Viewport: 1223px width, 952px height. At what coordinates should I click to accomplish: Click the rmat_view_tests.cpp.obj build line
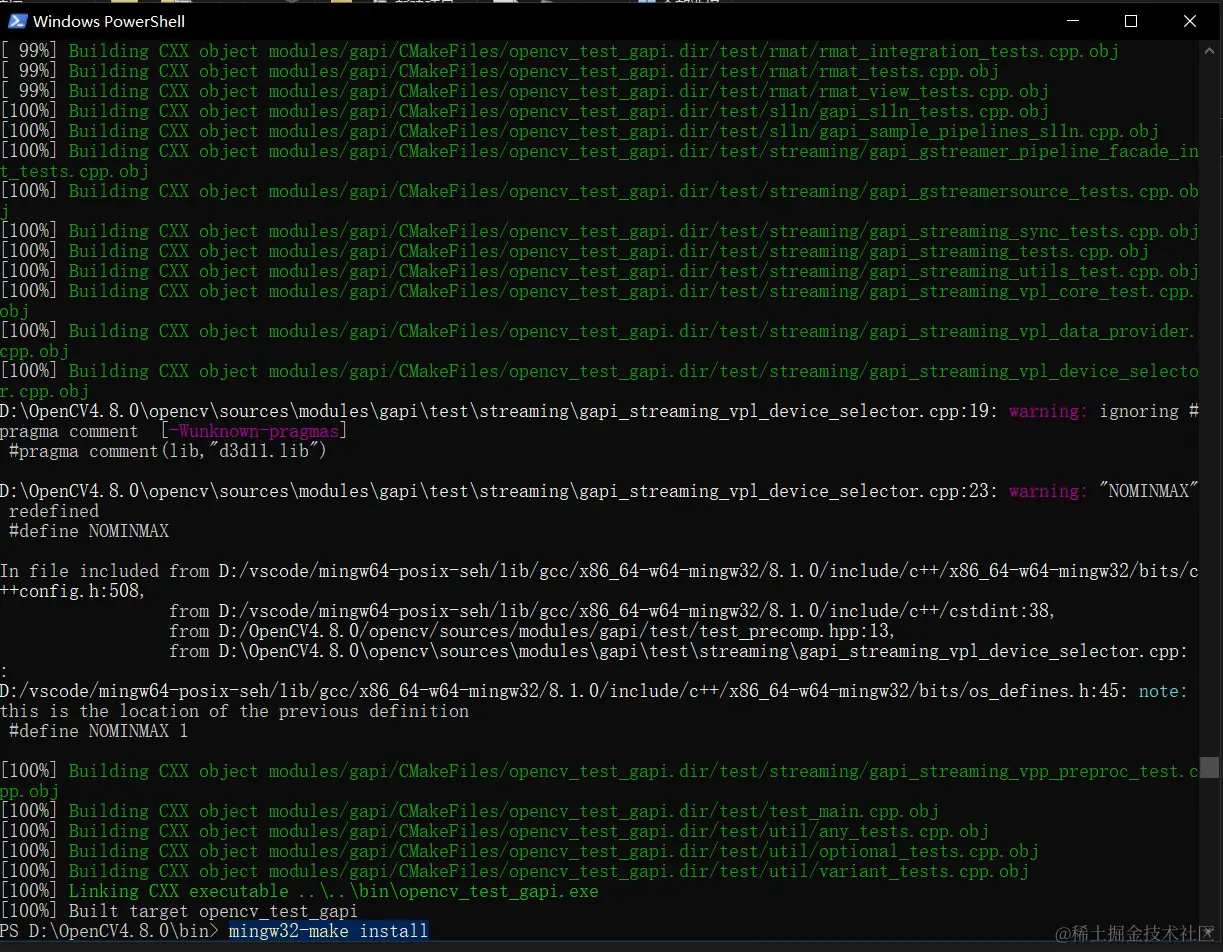[x=524, y=91]
